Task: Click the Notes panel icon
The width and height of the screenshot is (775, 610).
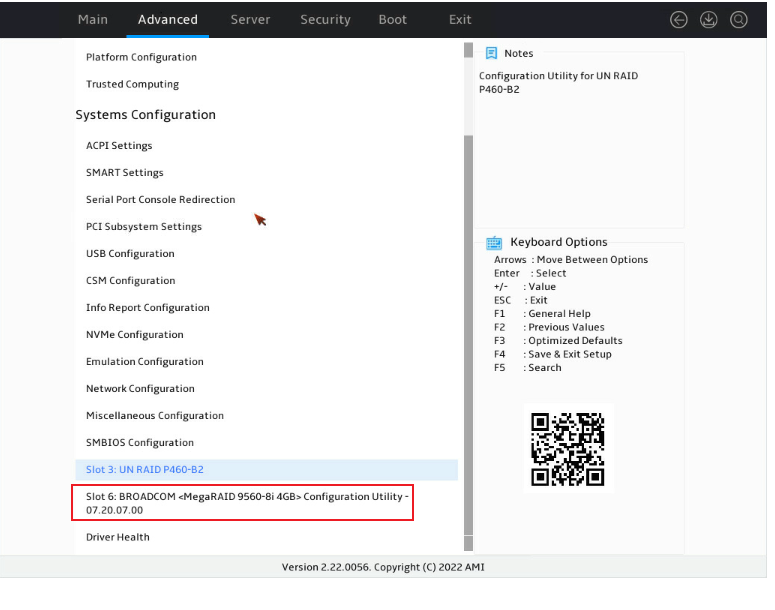Action: tap(491, 53)
